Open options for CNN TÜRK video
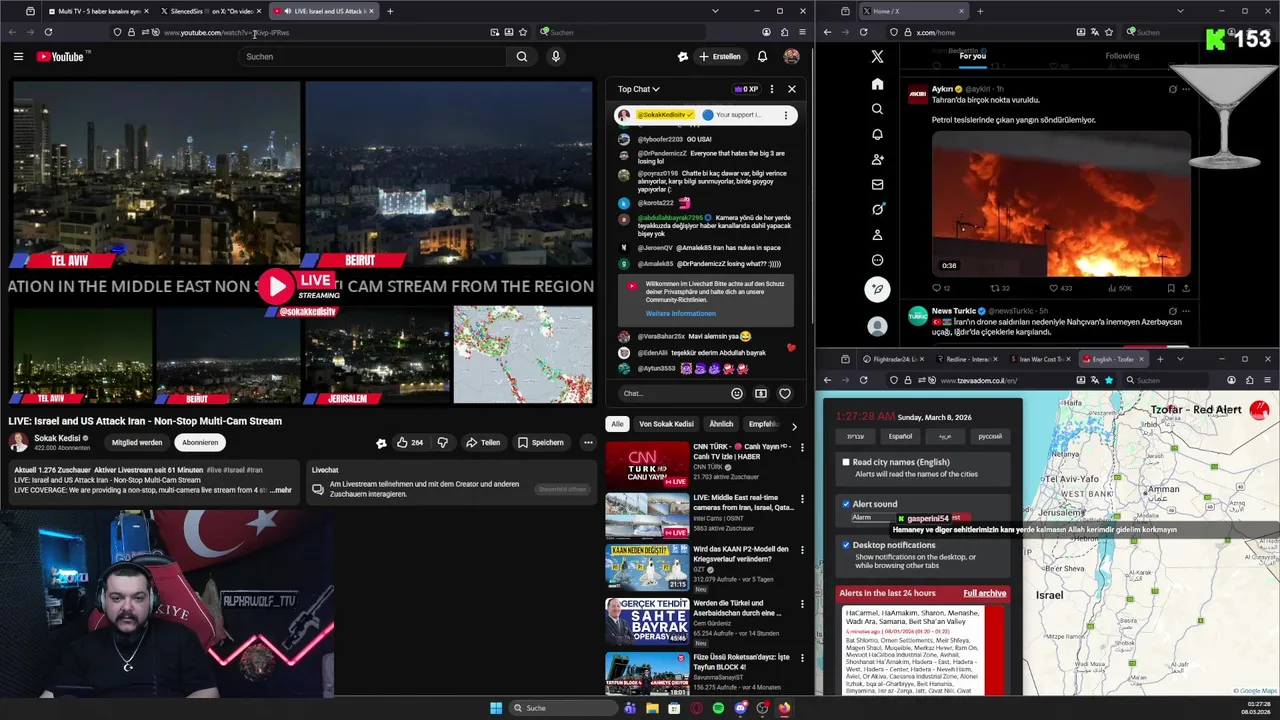 [802, 450]
